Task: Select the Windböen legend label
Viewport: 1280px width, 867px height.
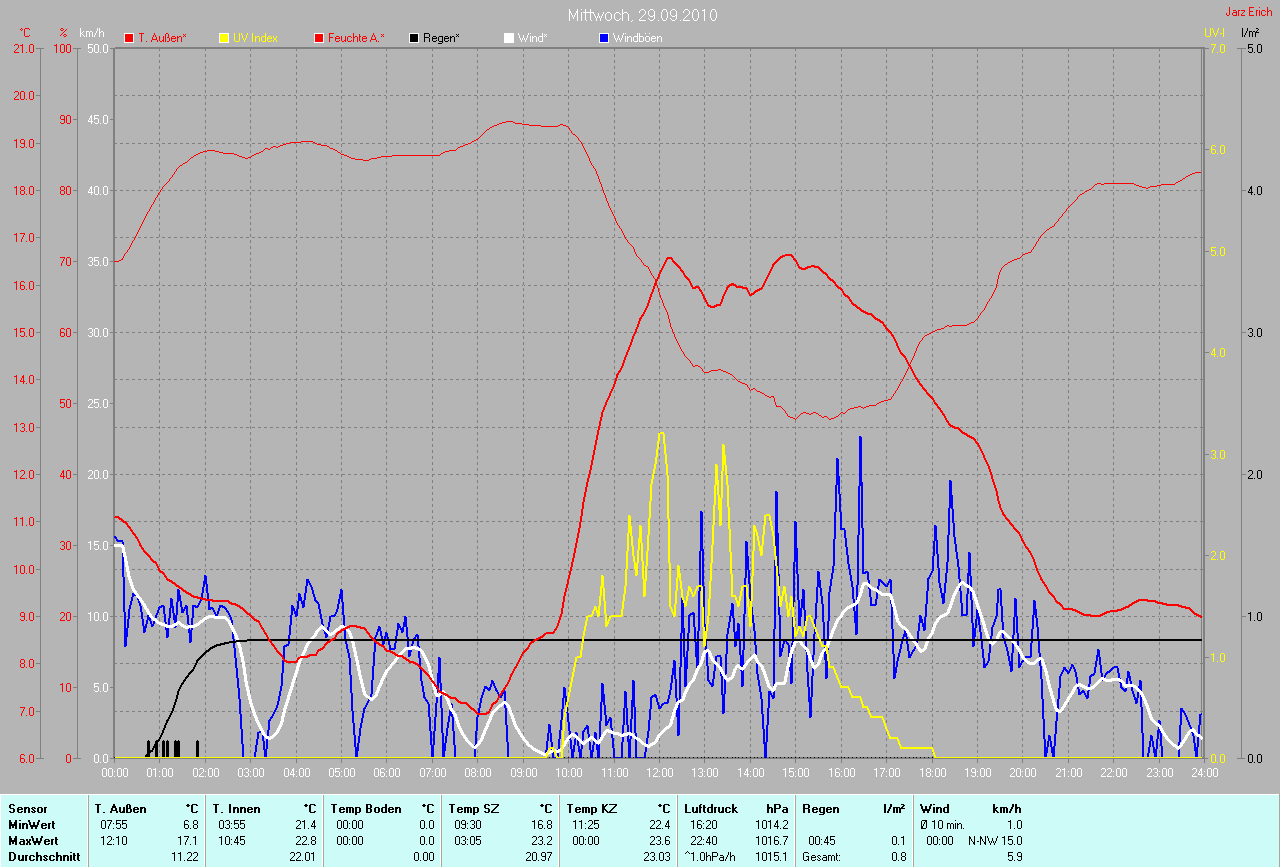Action: click(x=637, y=38)
